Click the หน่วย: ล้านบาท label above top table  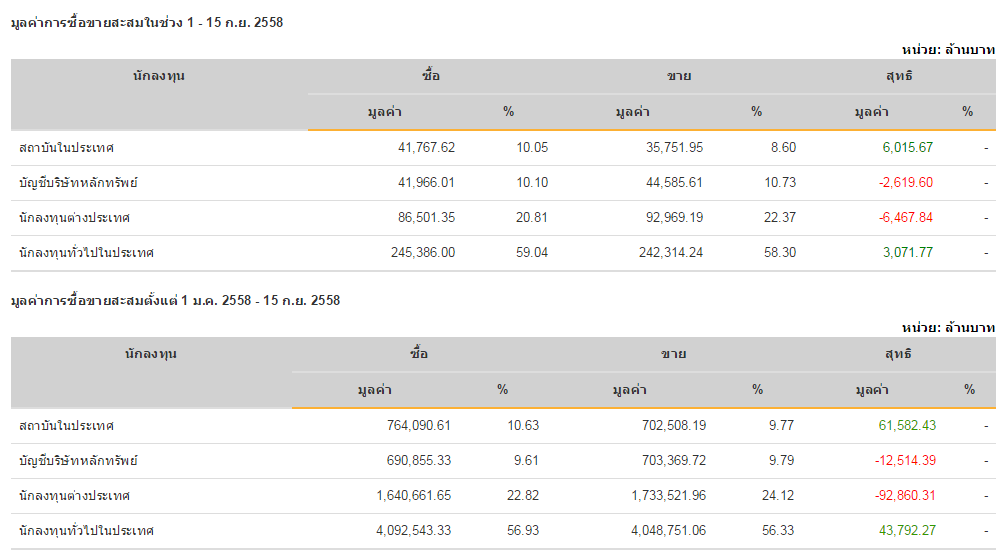point(946,49)
